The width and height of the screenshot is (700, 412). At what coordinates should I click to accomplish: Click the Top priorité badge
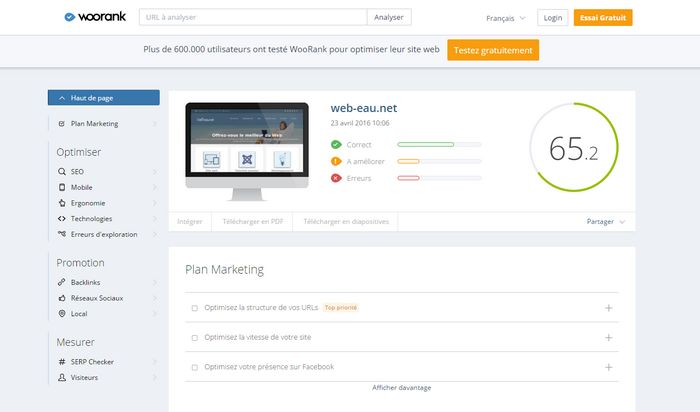coord(341,308)
